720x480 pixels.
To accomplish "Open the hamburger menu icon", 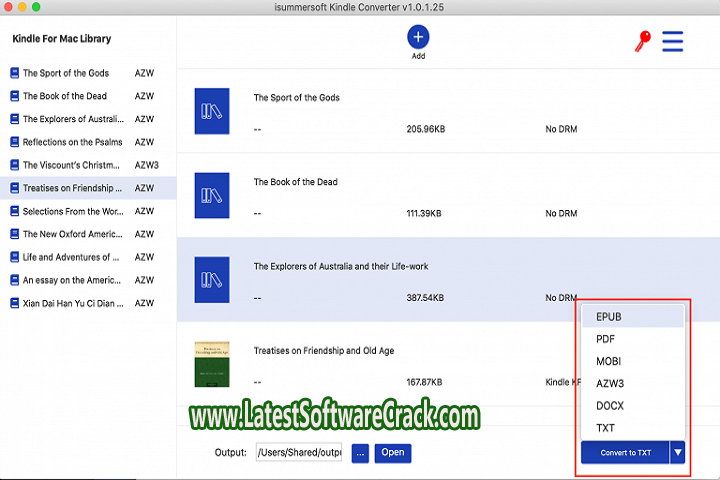I will (672, 41).
